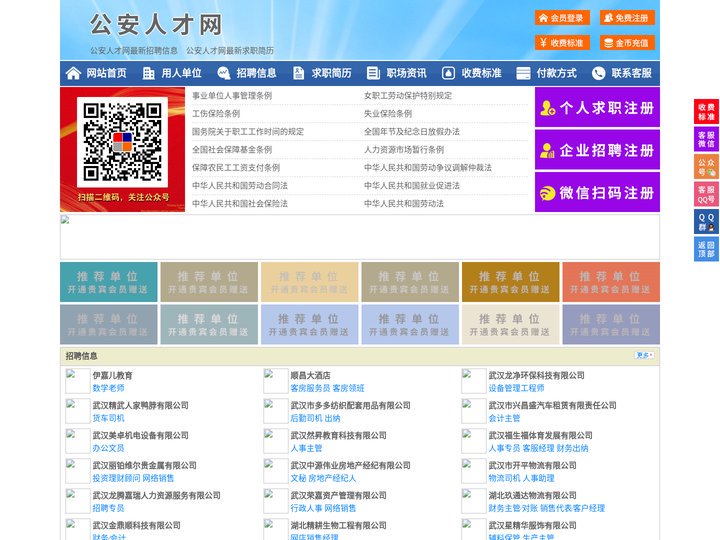
Task: Click the building icon beside 用人单位
Action: (x=148, y=73)
